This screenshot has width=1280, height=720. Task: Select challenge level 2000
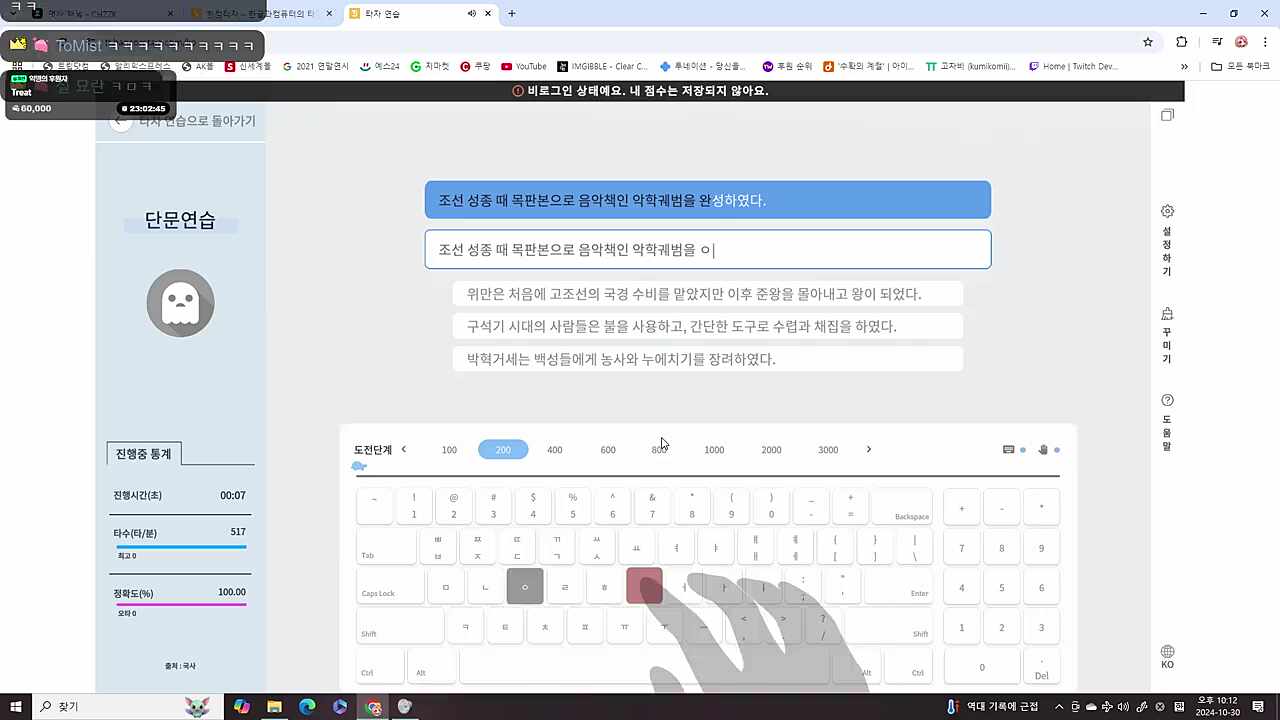771,450
